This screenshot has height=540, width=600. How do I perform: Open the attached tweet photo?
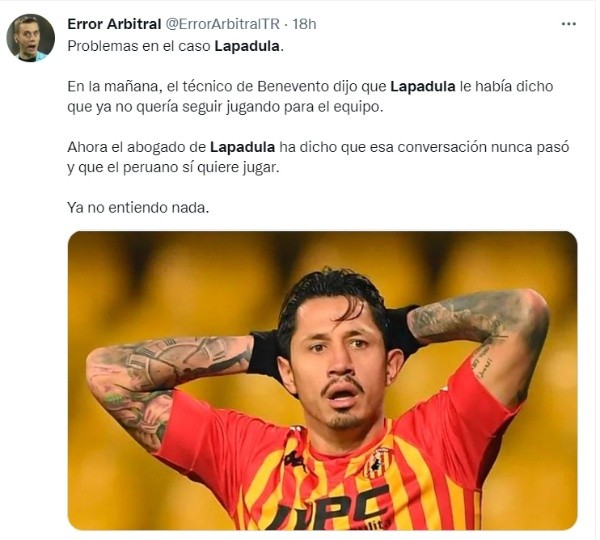pos(323,380)
